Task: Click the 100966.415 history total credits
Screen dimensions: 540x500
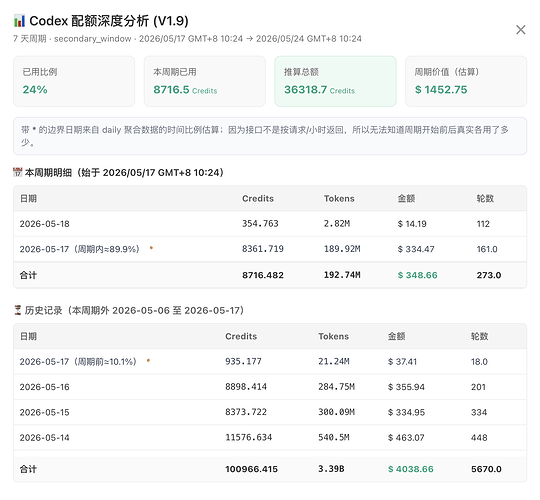Action: [251, 469]
